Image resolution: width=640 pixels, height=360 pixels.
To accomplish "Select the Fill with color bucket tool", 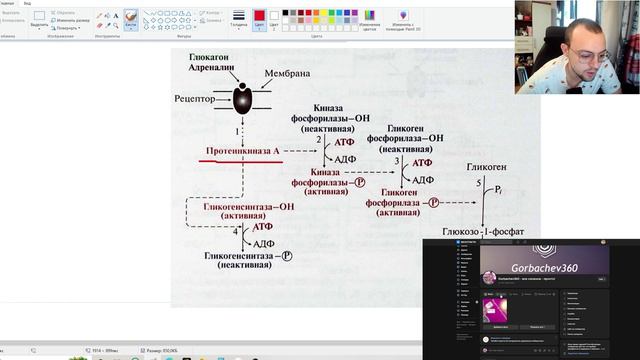I will click(x=107, y=16).
